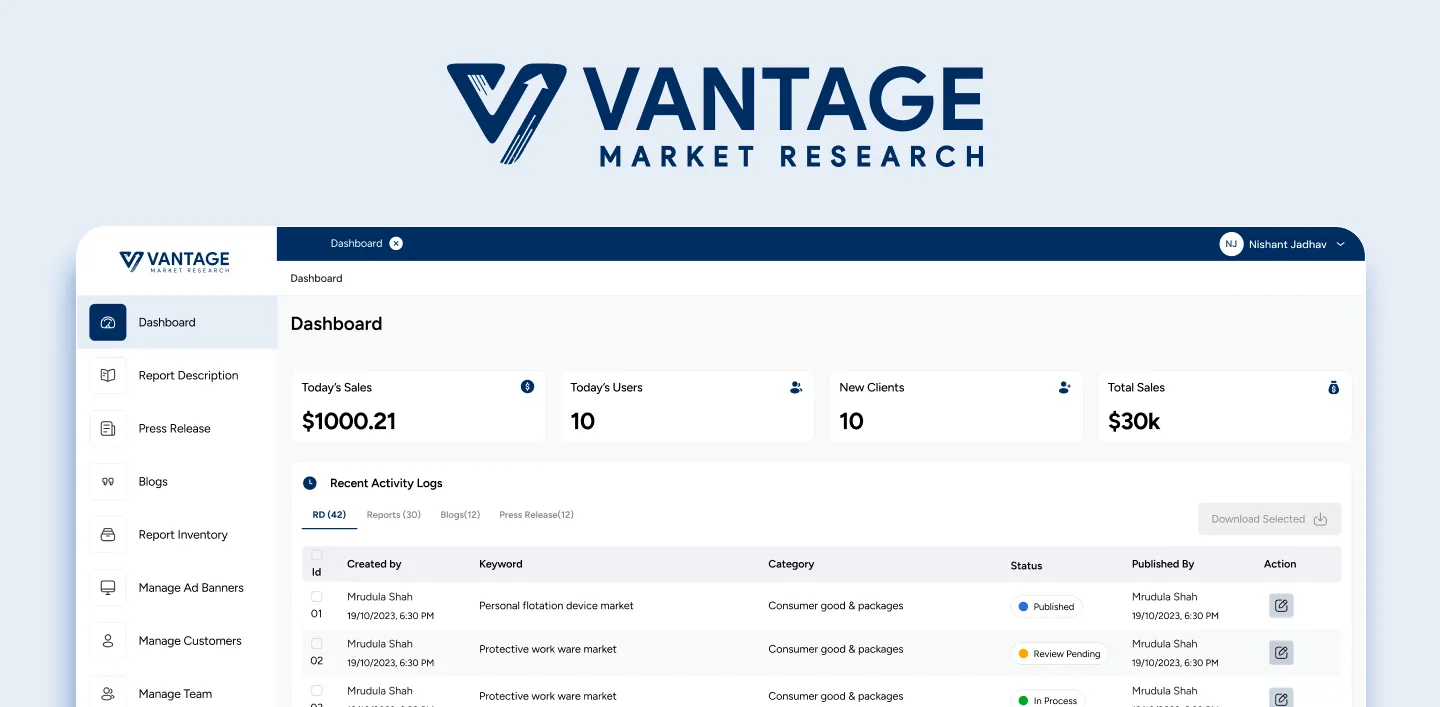Click the Manage Team people icon
This screenshot has width=1440, height=707.
108,693
